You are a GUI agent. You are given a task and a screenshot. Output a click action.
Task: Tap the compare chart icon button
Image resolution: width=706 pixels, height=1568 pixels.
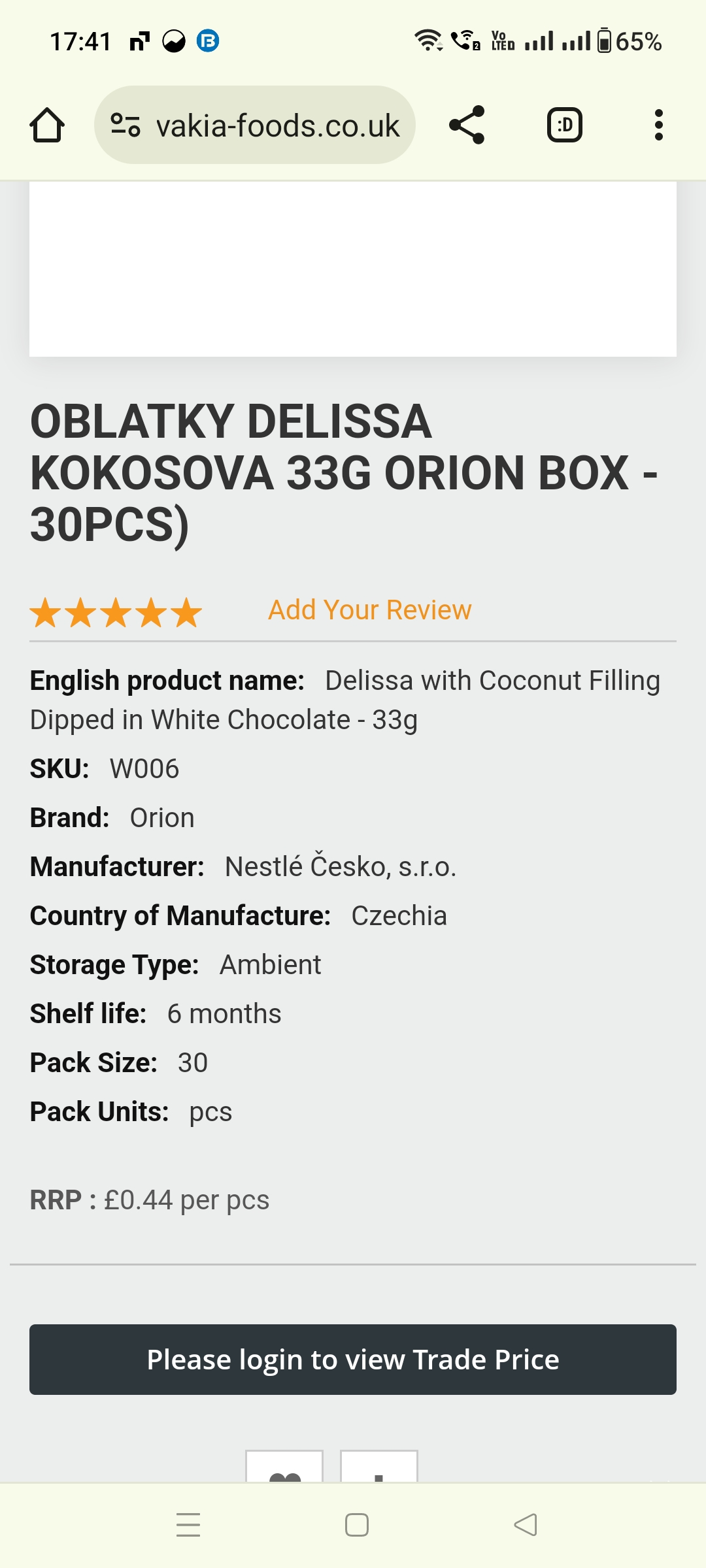(x=379, y=1466)
